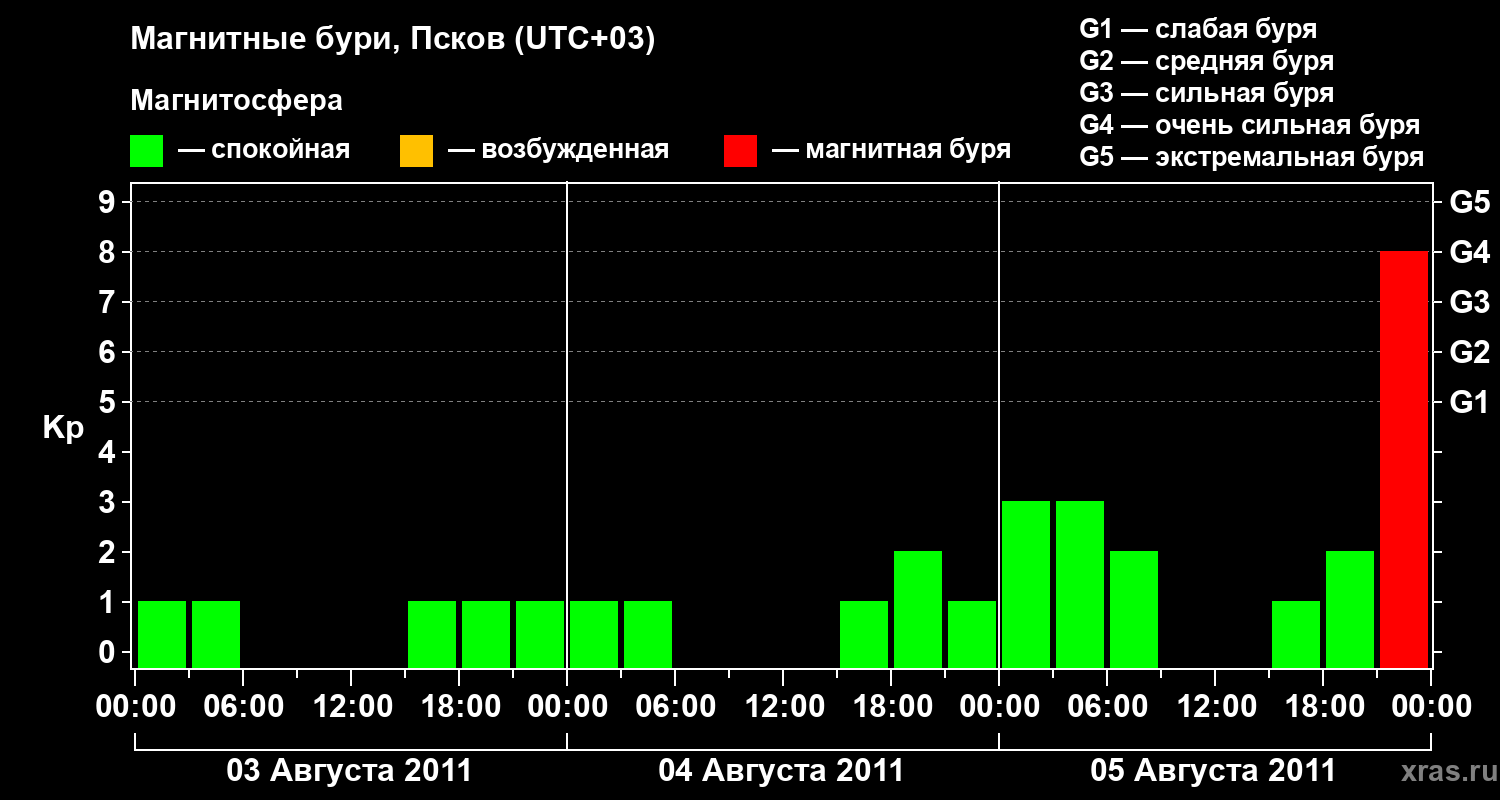Click the 03:00–06:00 Kp 3 bar on 05 Августа

click(1080, 584)
